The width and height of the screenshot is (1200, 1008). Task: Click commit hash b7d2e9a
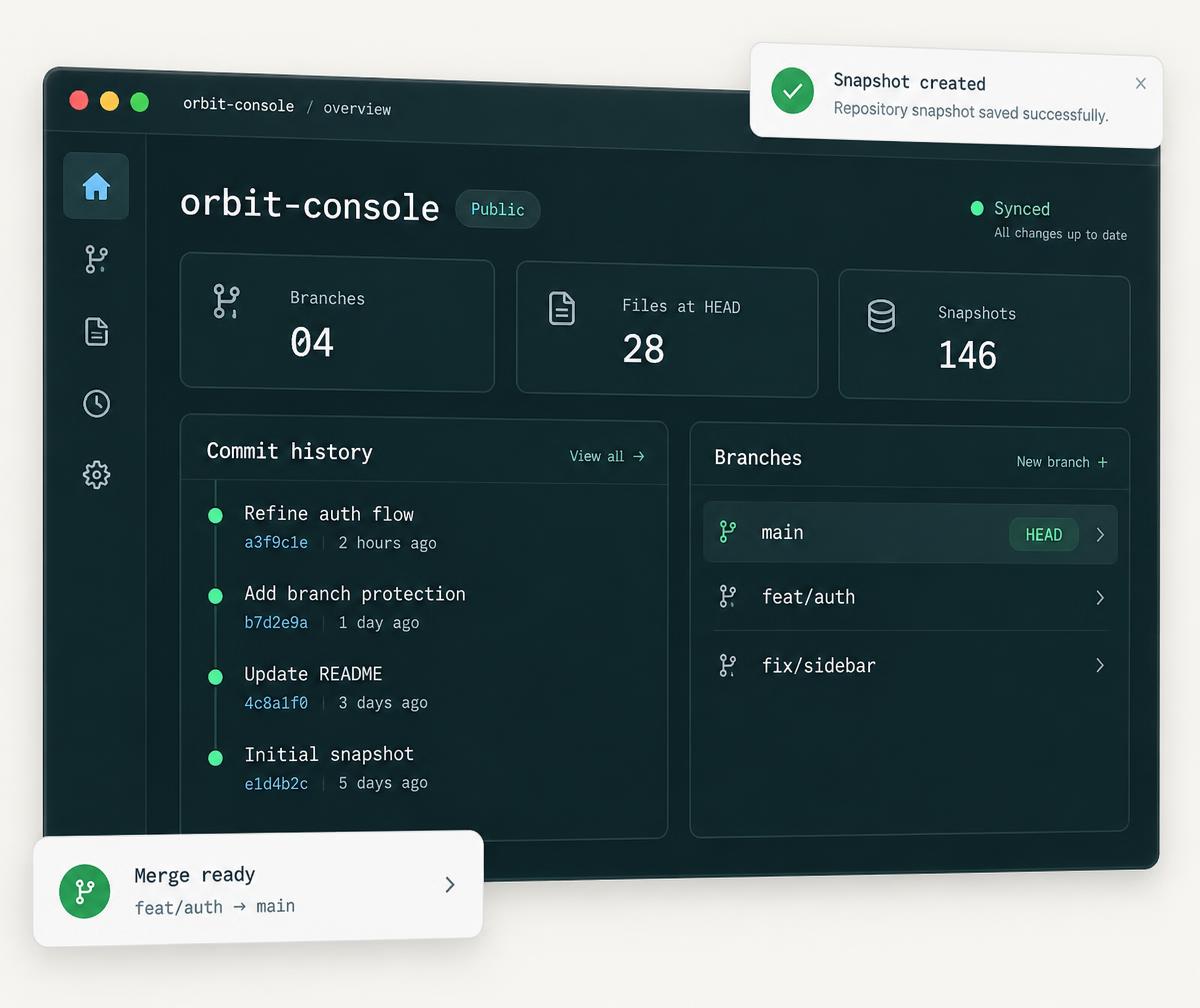[276, 623]
